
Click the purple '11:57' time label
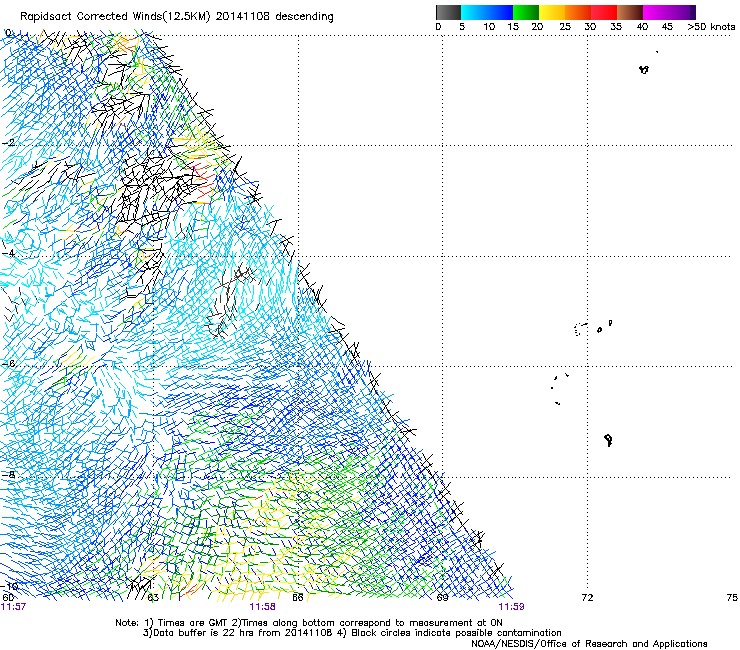pyautogui.click(x=13, y=607)
